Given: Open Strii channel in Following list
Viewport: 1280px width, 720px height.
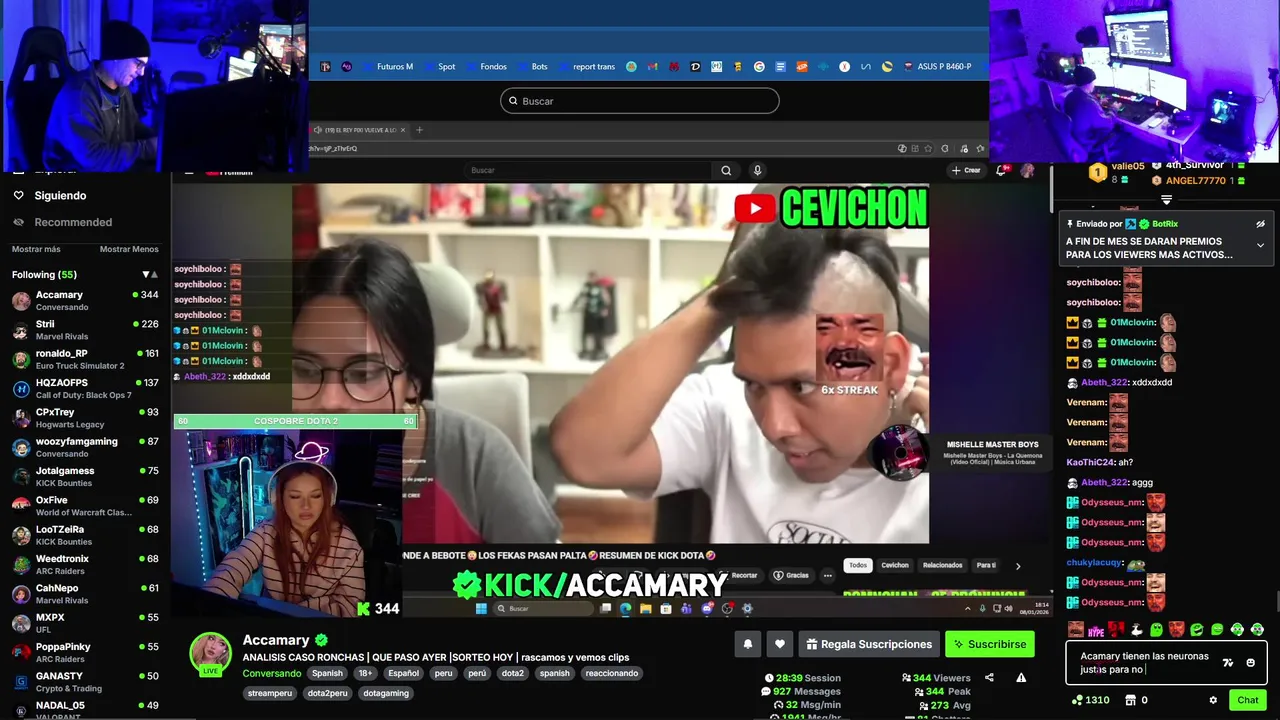Looking at the screenshot, I should pyautogui.click(x=85, y=330).
